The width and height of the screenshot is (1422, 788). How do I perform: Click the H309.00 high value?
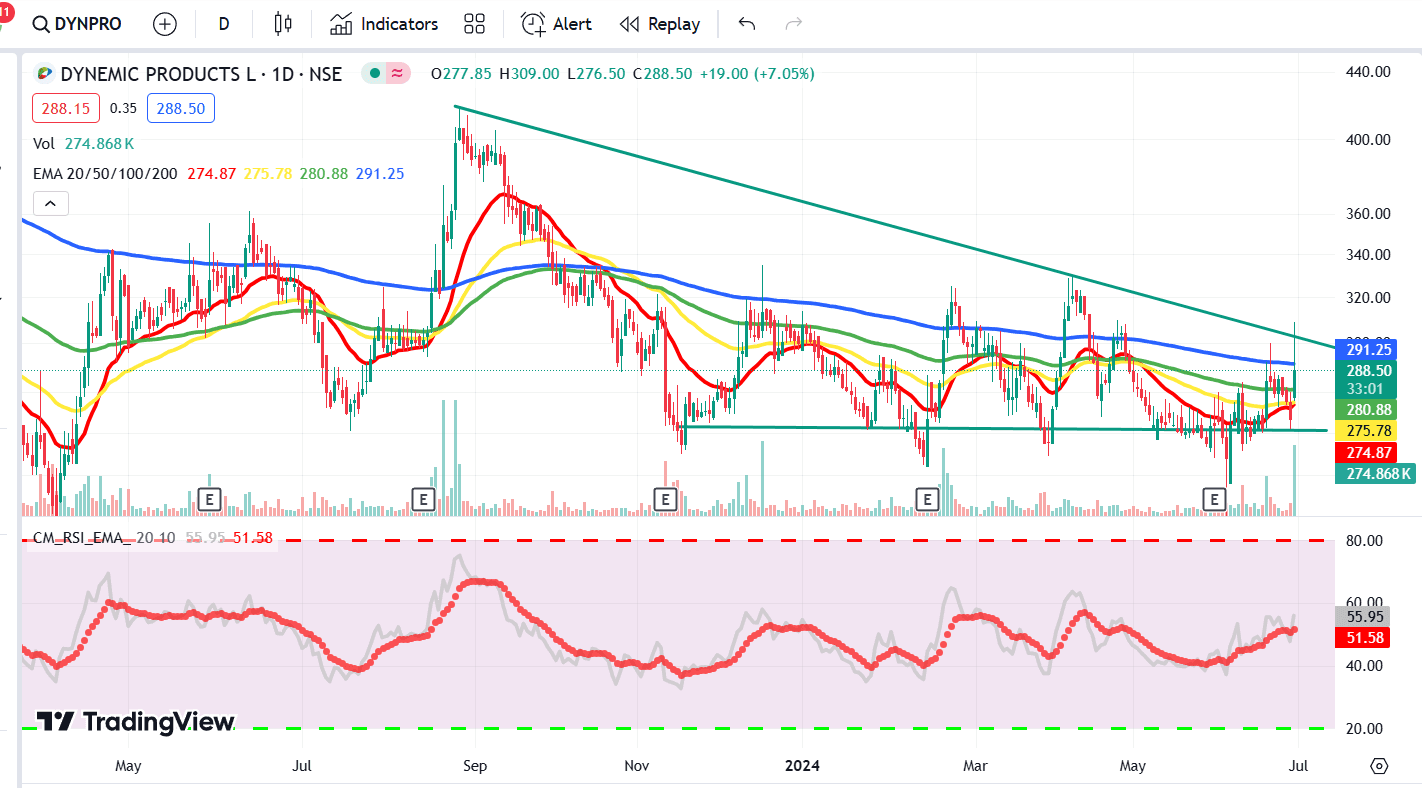click(x=530, y=74)
